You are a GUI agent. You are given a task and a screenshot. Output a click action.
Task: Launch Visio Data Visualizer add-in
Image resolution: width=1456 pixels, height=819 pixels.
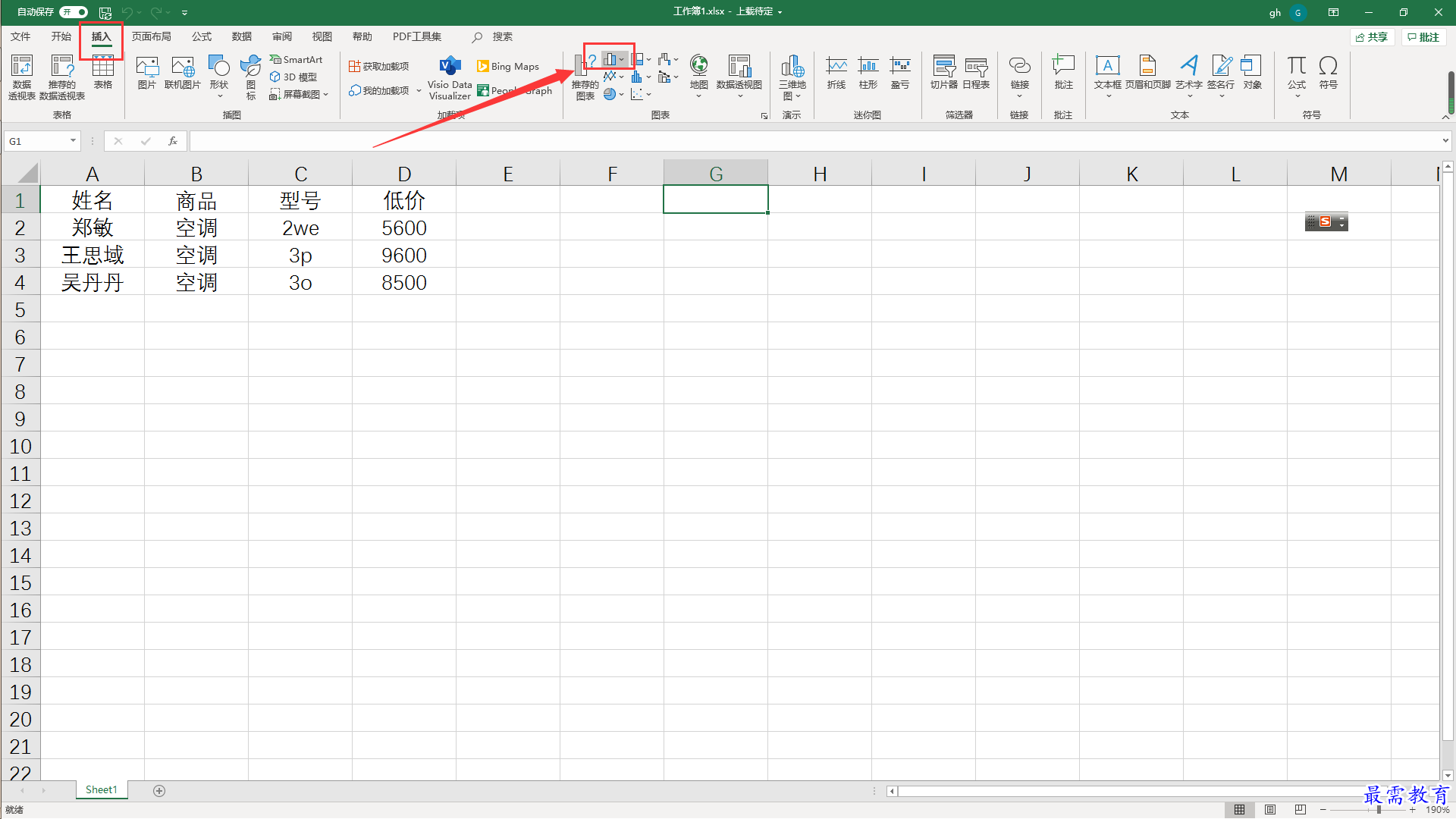pos(450,77)
